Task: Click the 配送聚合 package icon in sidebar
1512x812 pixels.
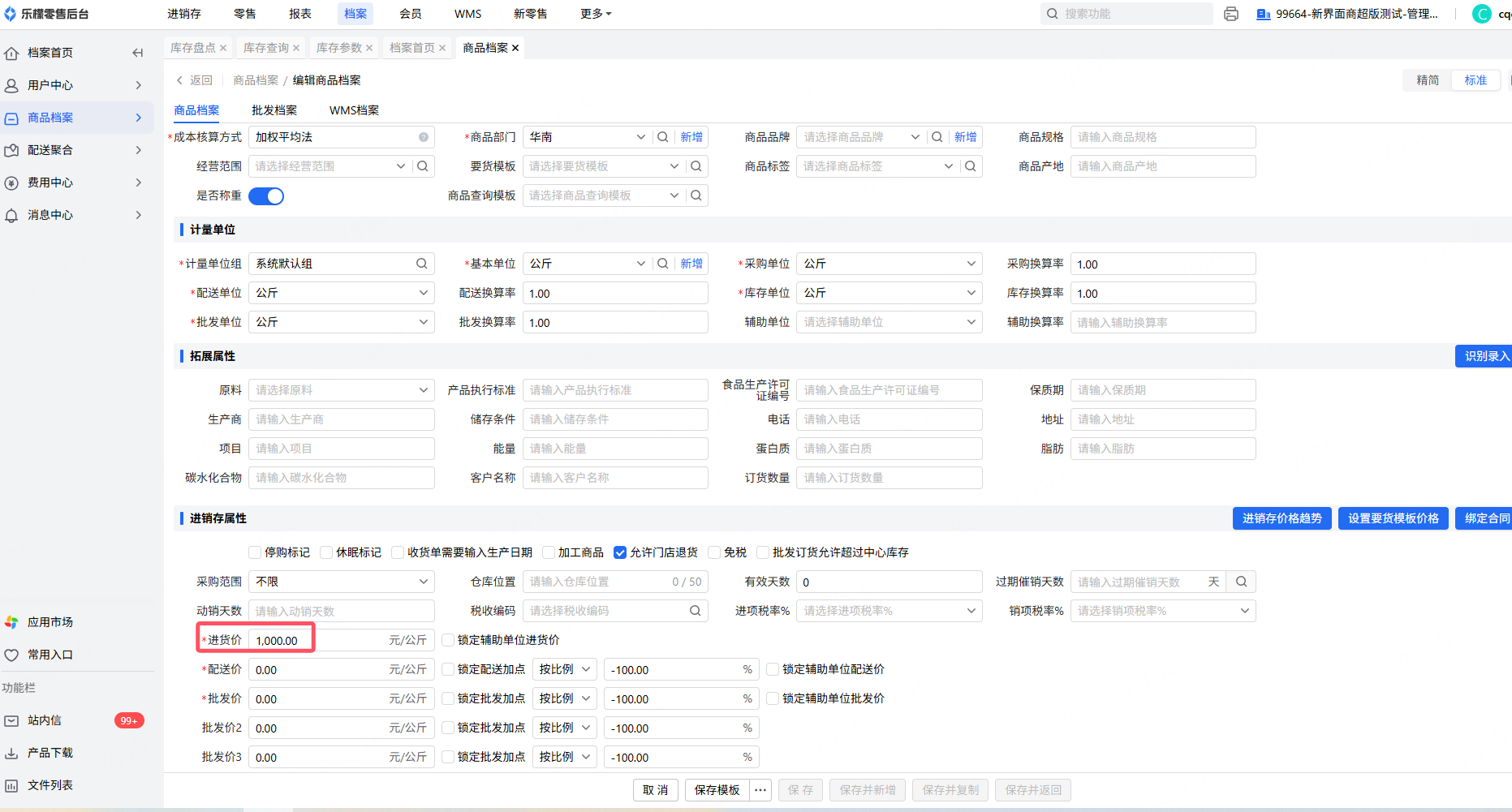Action: click(x=11, y=150)
